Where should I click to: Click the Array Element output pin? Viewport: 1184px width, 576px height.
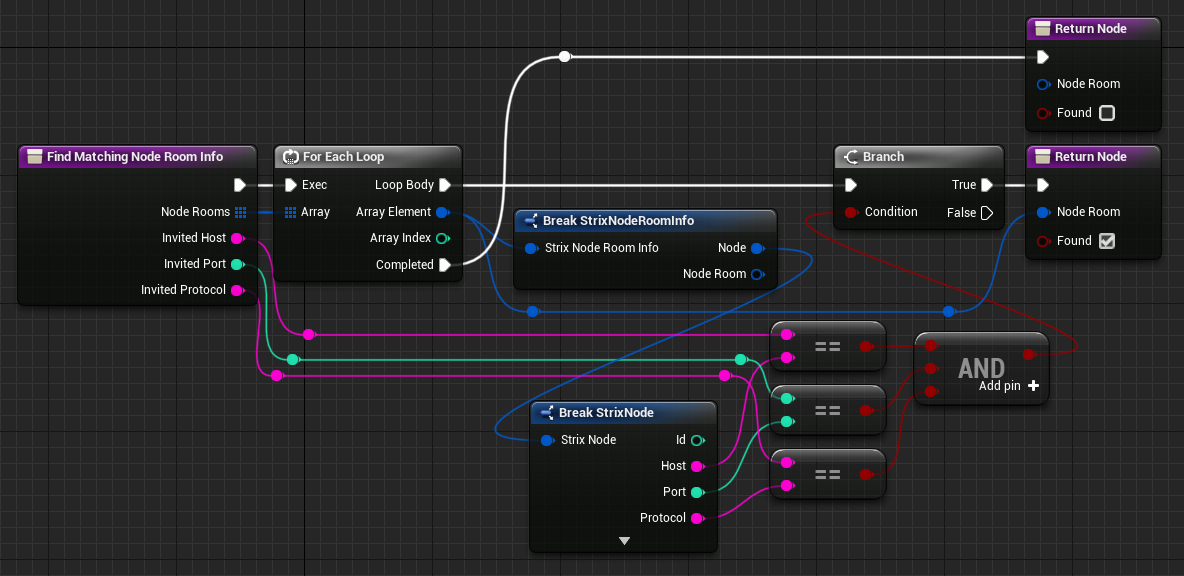(x=443, y=212)
